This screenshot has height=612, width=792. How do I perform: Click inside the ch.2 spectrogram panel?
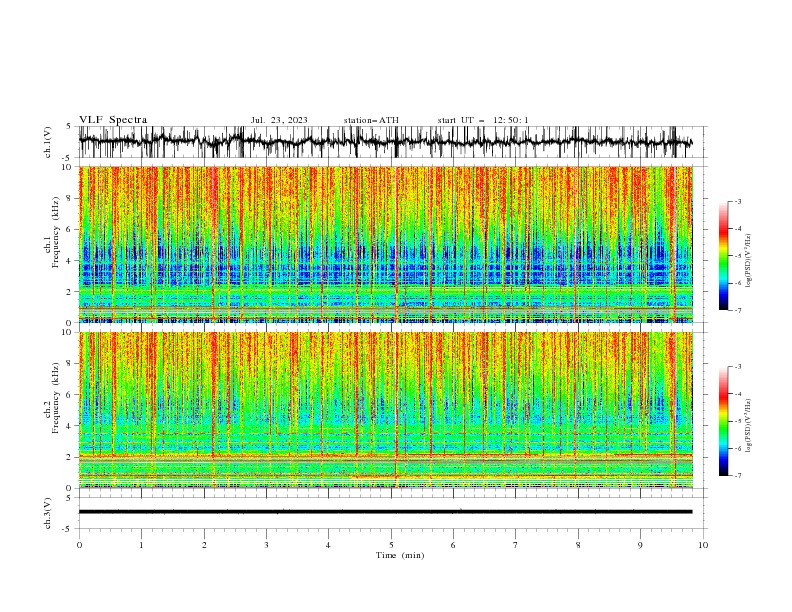point(386,410)
